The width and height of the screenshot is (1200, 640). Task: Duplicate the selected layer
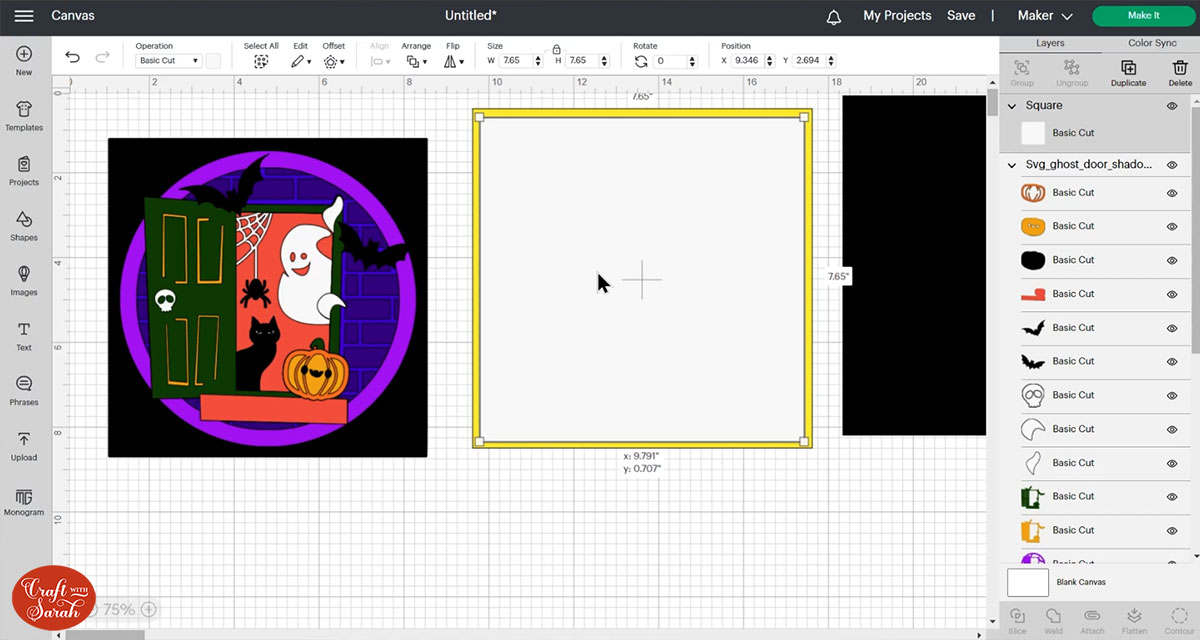(x=1128, y=73)
